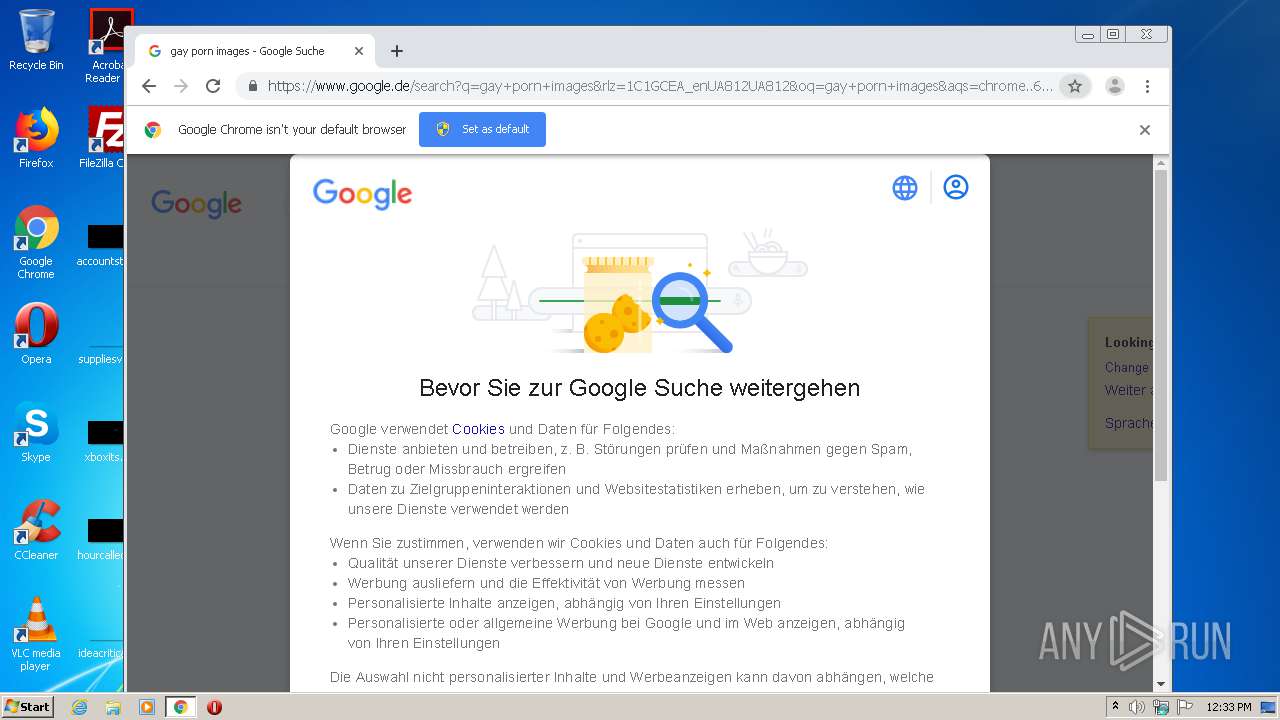Screen dimensions: 1280x720
Task: Click the address bar URL field
Action: [660, 86]
